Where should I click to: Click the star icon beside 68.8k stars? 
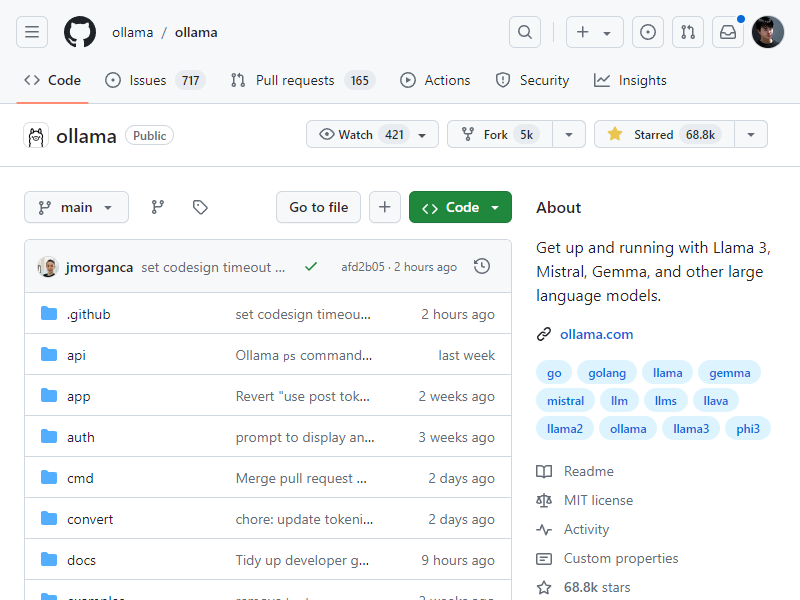pyautogui.click(x=544, y=588)
